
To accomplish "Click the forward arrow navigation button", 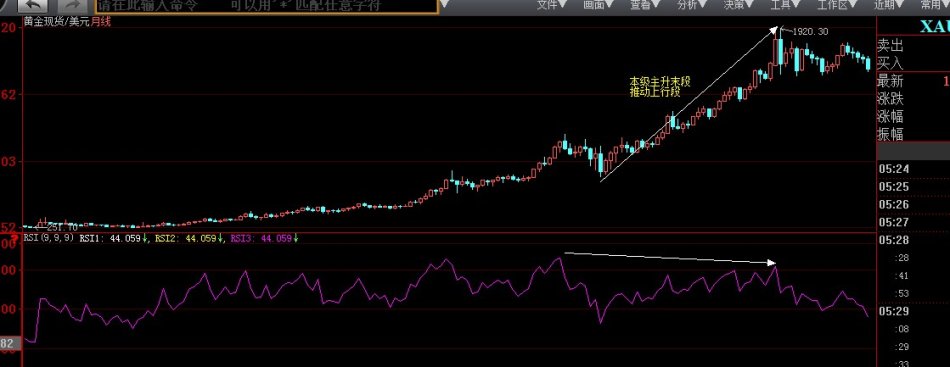I will point(71,6).
